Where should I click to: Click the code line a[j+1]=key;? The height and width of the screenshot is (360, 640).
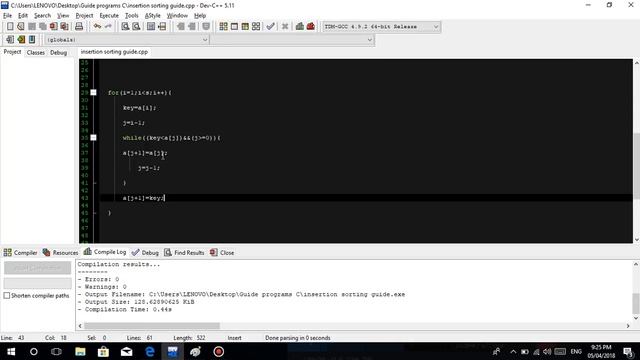[x=144, y=198]
